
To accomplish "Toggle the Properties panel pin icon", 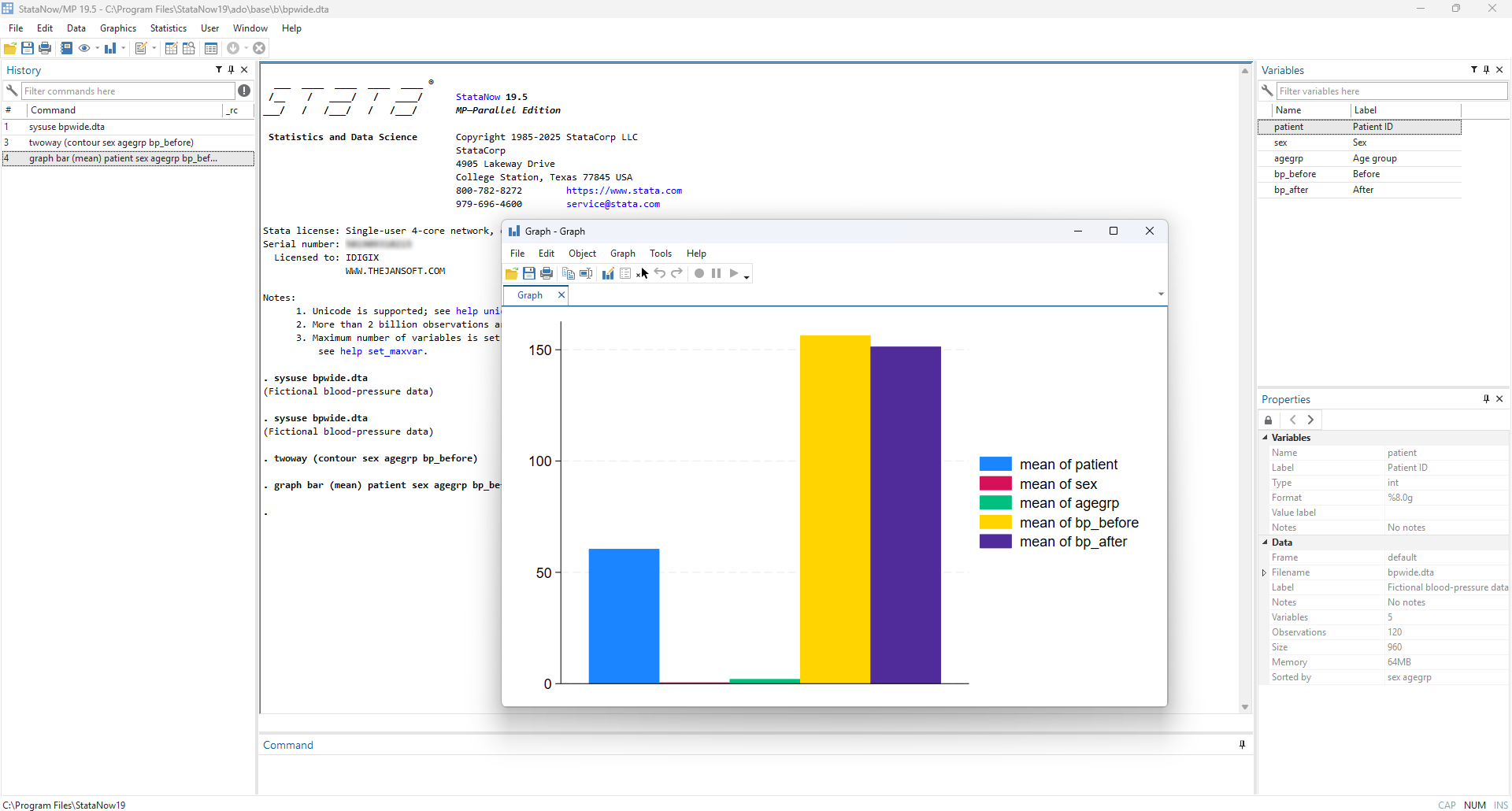I will point(1487,399).
